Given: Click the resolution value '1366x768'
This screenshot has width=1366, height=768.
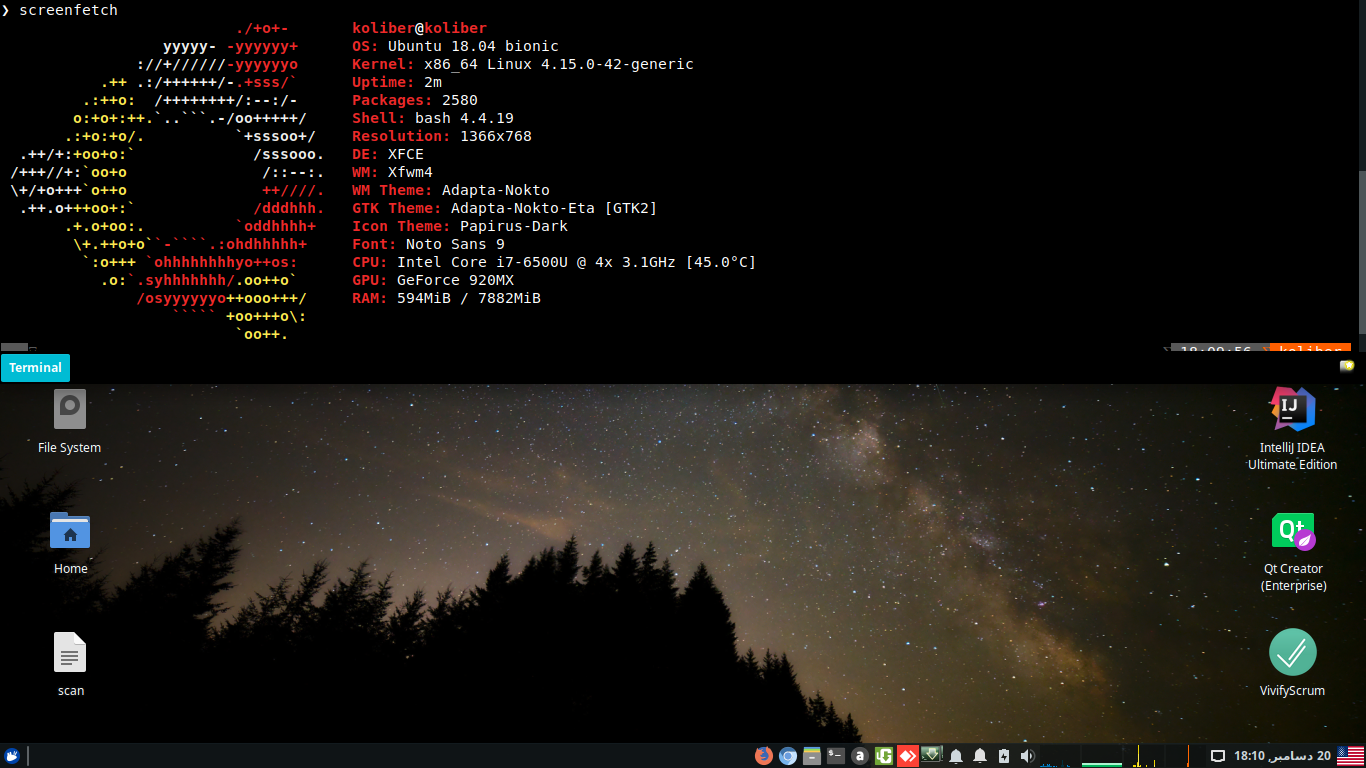Looking at the screenshot, I should click(496, 136).
